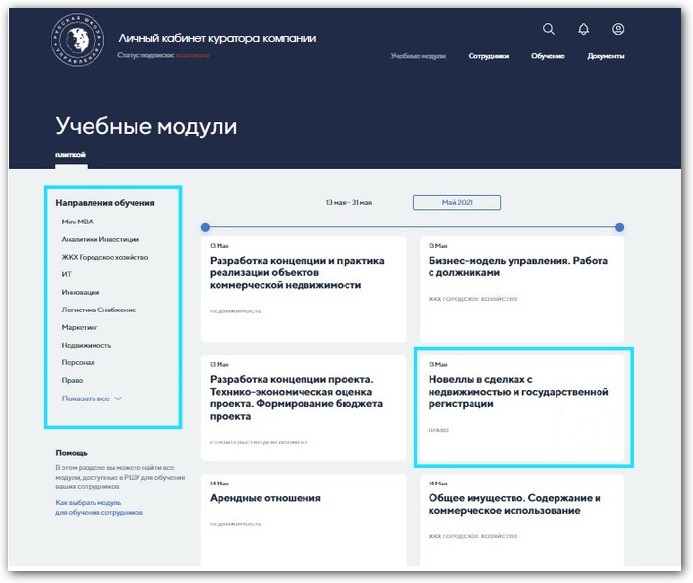This screenshot has width=693, height=583.
Task: Choose 'Недвижимость' in directions list
Action: pos(86,345)
